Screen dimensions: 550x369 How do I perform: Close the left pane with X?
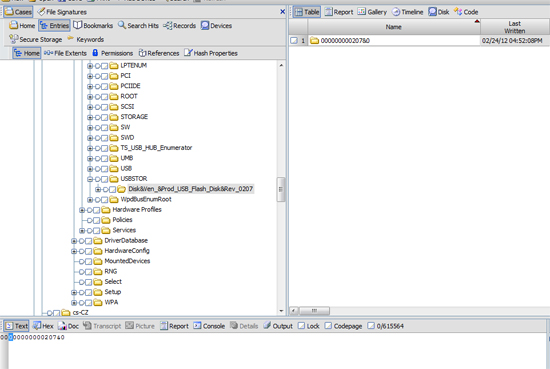pos(283,12)
